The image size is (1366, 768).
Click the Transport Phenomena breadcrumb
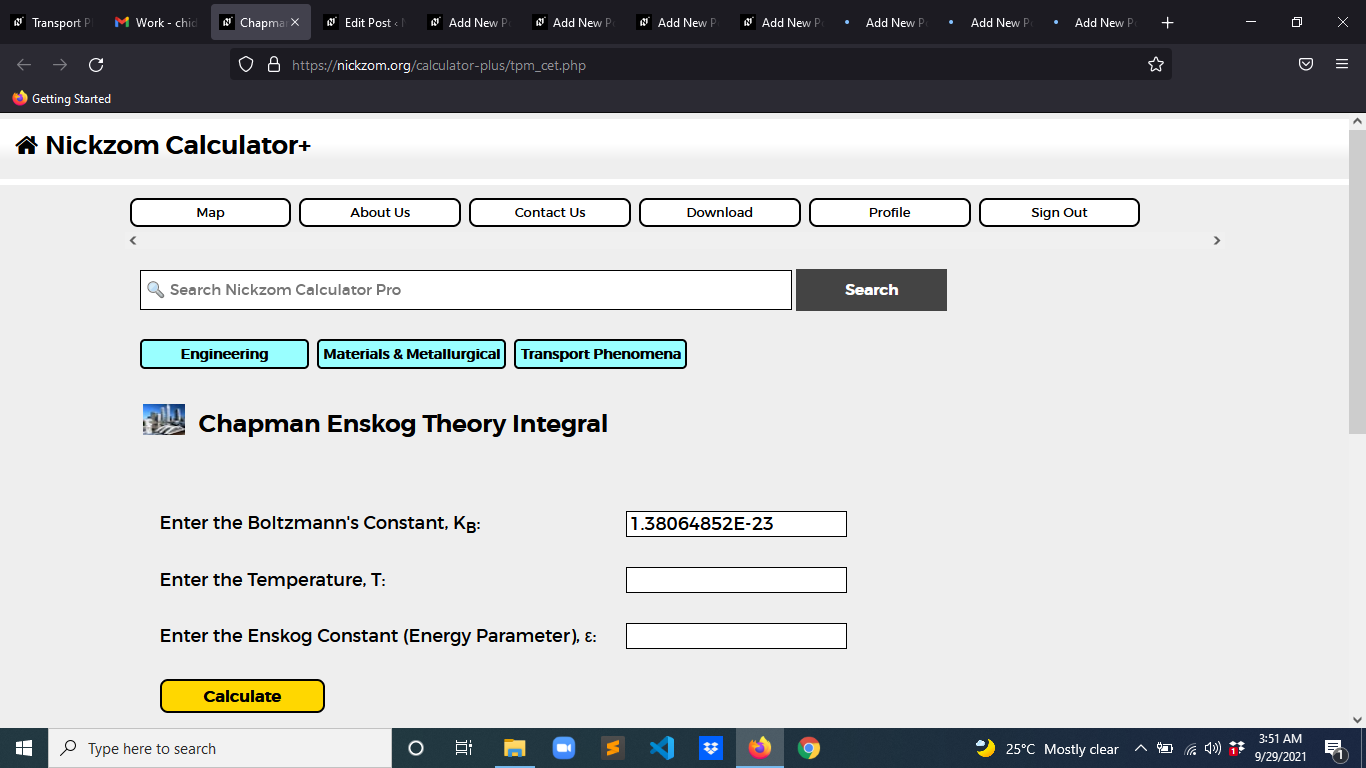tap(600, 354)
